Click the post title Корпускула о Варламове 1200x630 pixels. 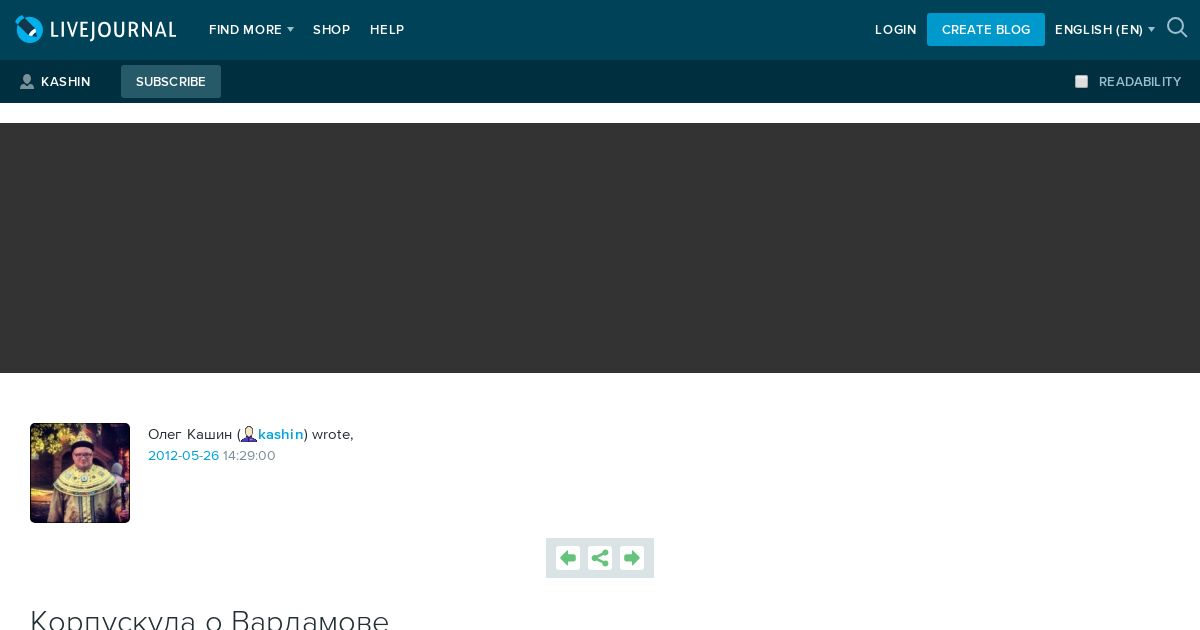[209, 620]
